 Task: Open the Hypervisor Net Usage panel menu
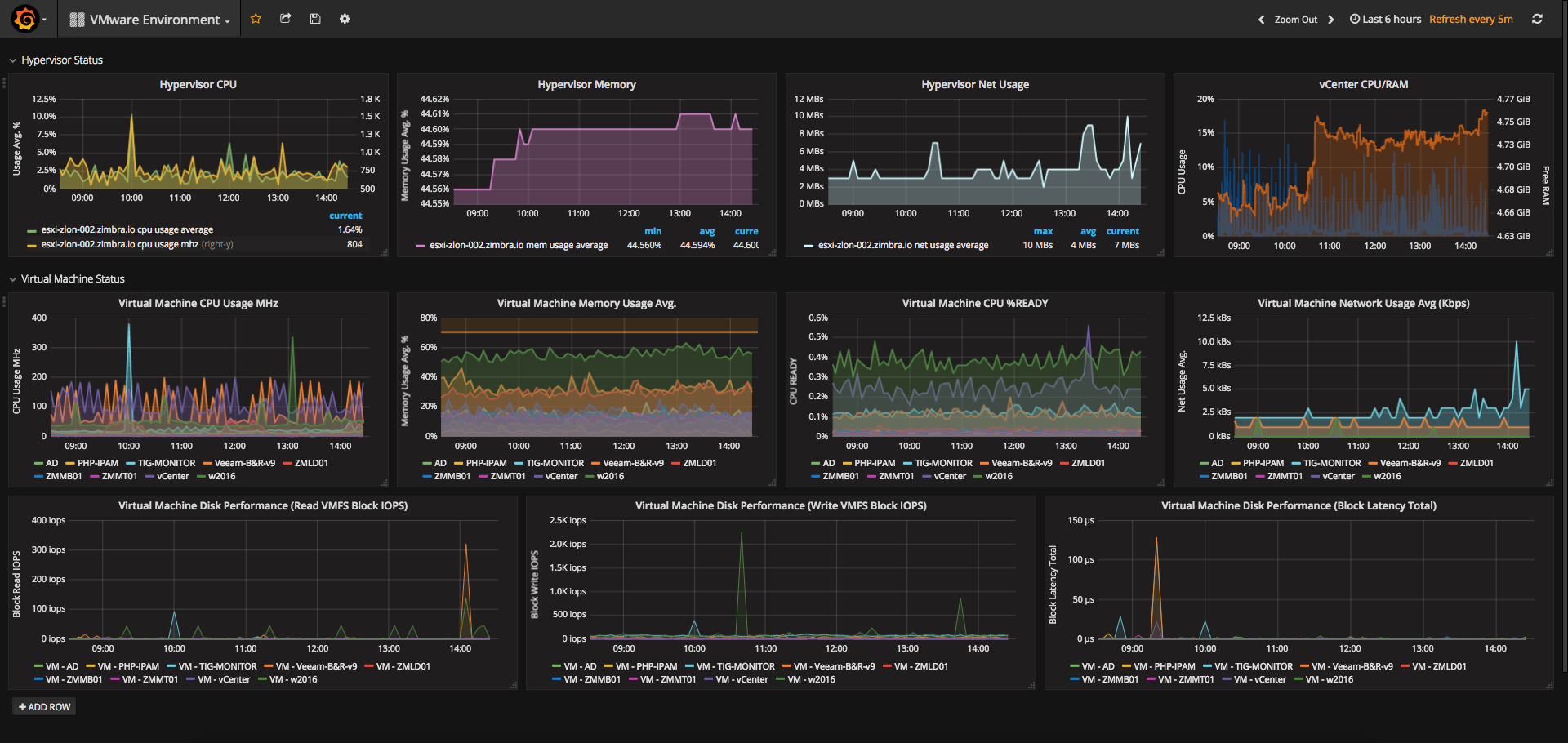tap(975, 84)
